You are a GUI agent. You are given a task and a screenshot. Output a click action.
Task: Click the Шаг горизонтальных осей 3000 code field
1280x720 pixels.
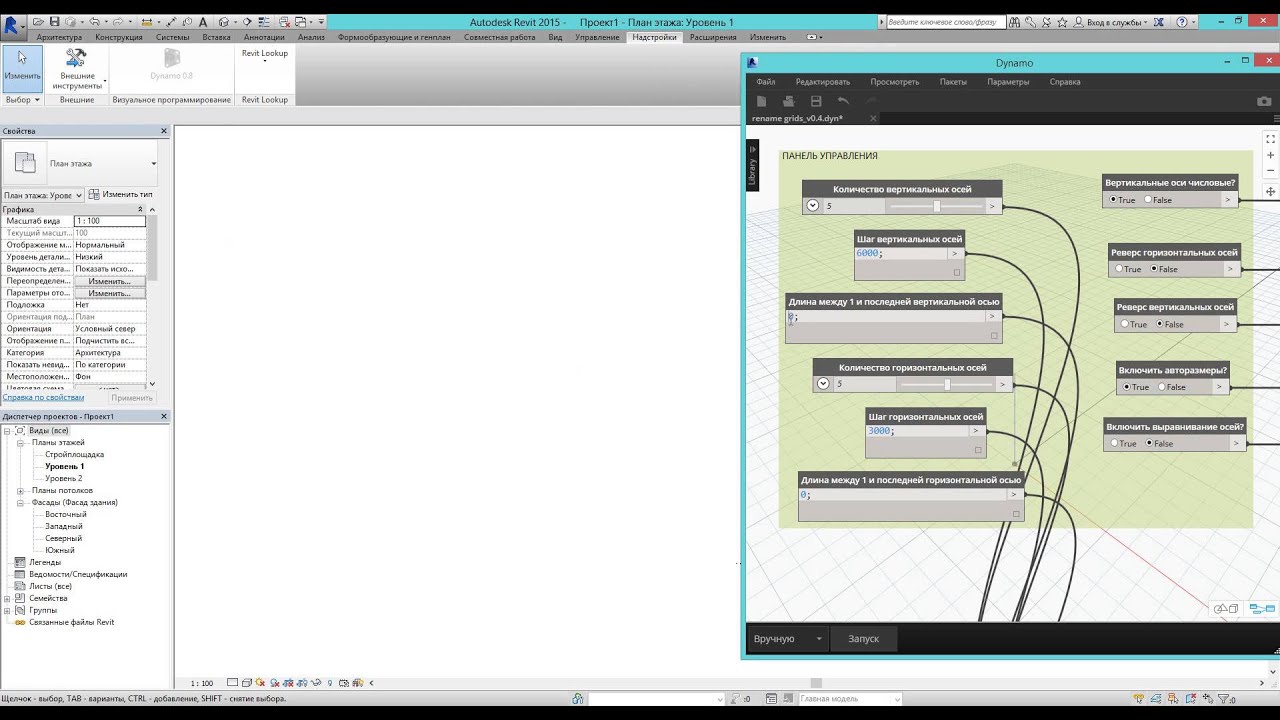pyautogui.click(x=916, y=431)
